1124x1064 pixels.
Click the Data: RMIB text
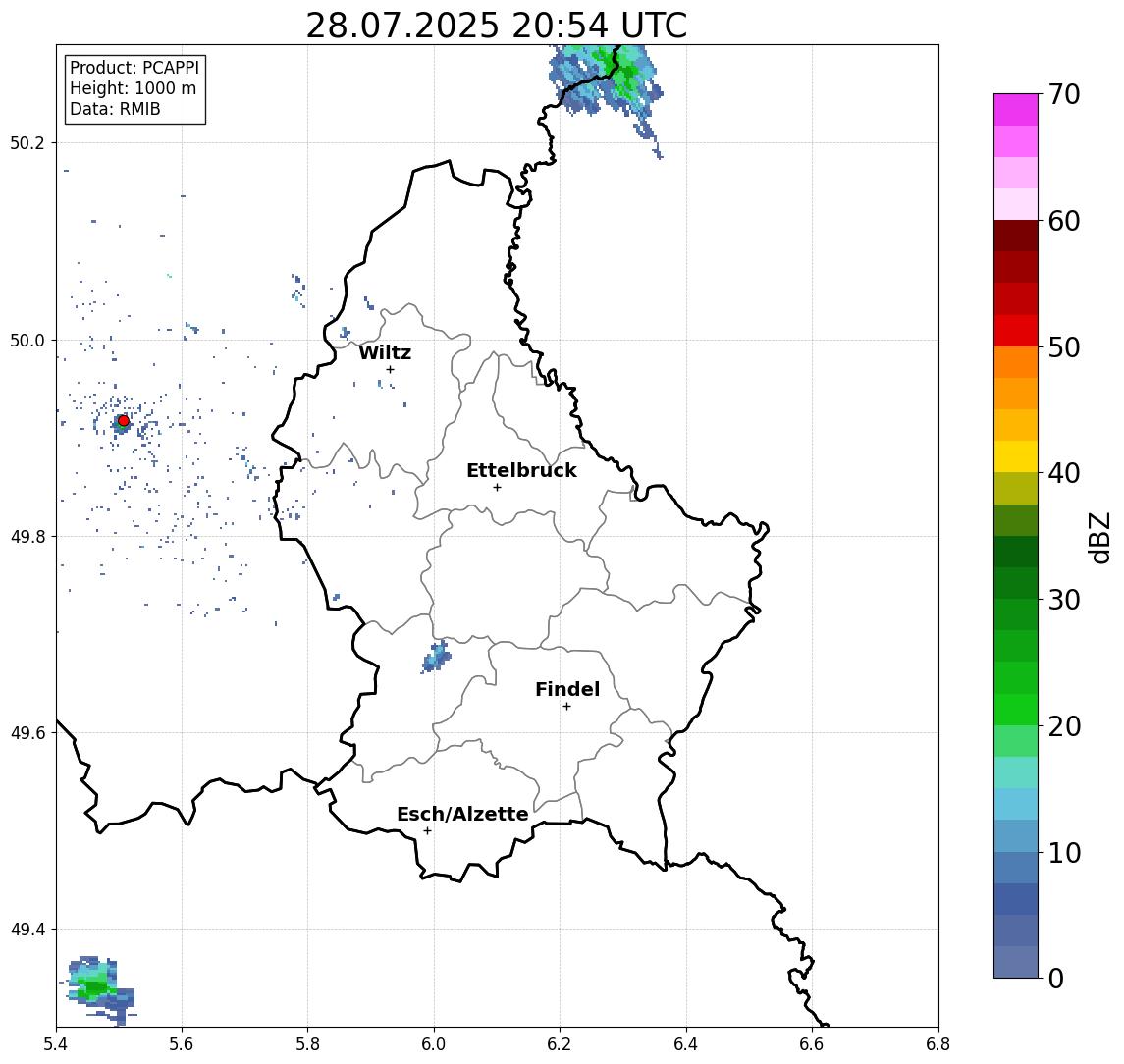pyautogui.click(x=115, y=109)
